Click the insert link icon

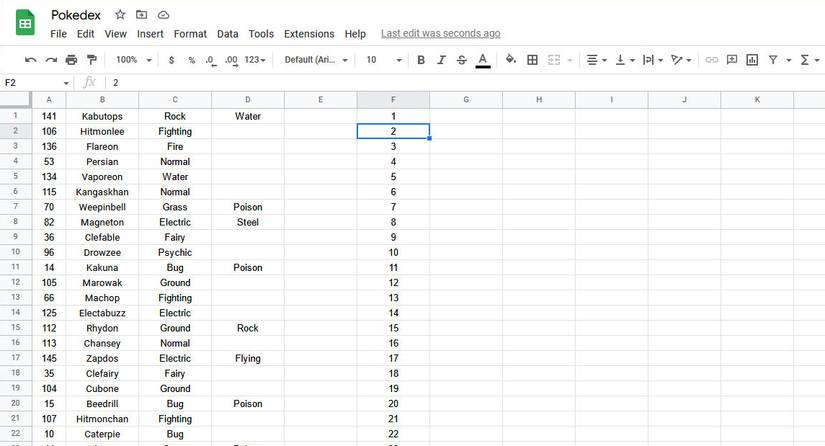[x=711, y=60]
